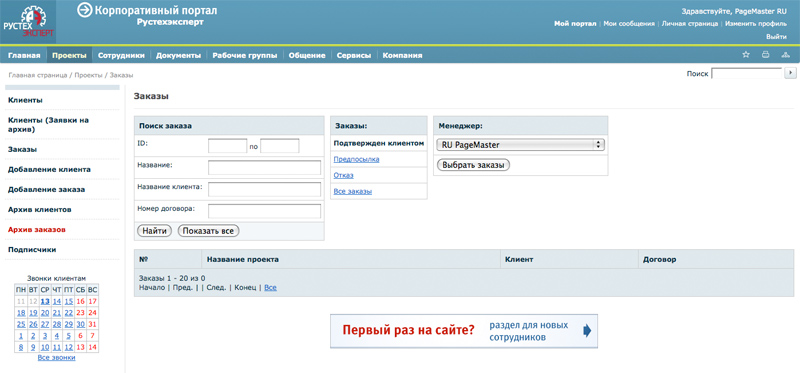Click Мой портал in the header

click(575, 23)
